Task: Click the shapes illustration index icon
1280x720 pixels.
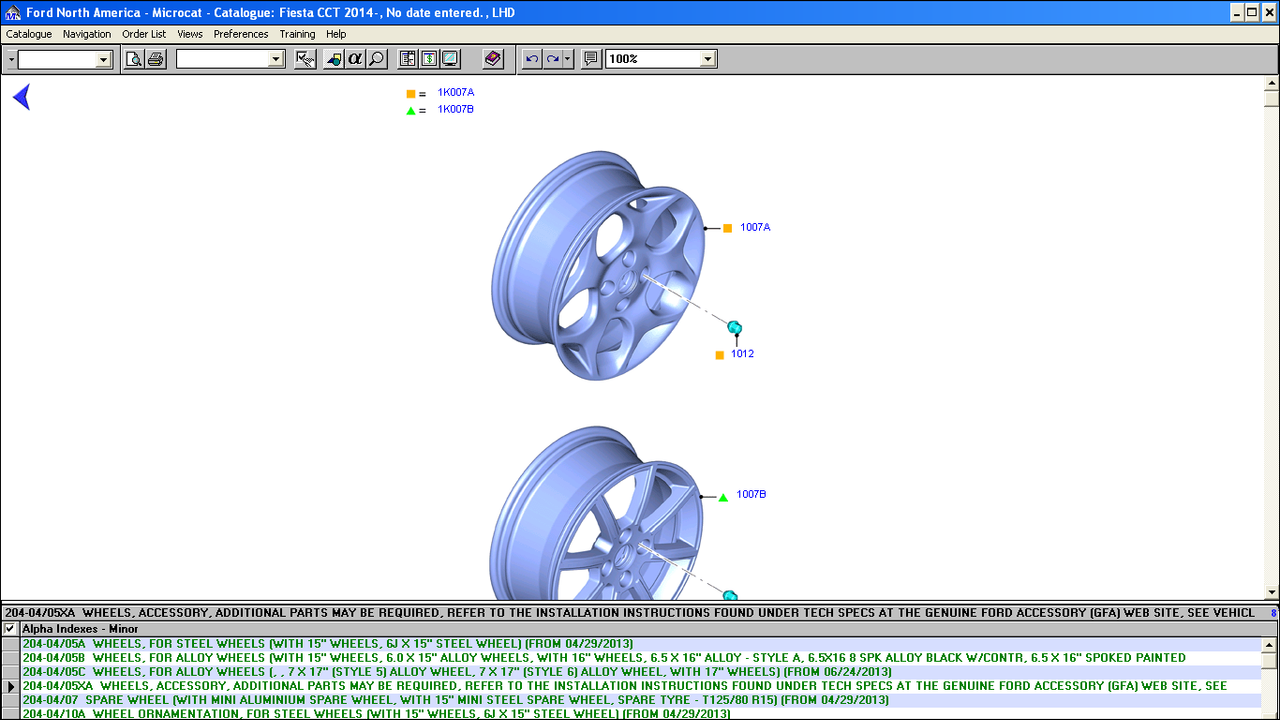Action: point(333,59)
